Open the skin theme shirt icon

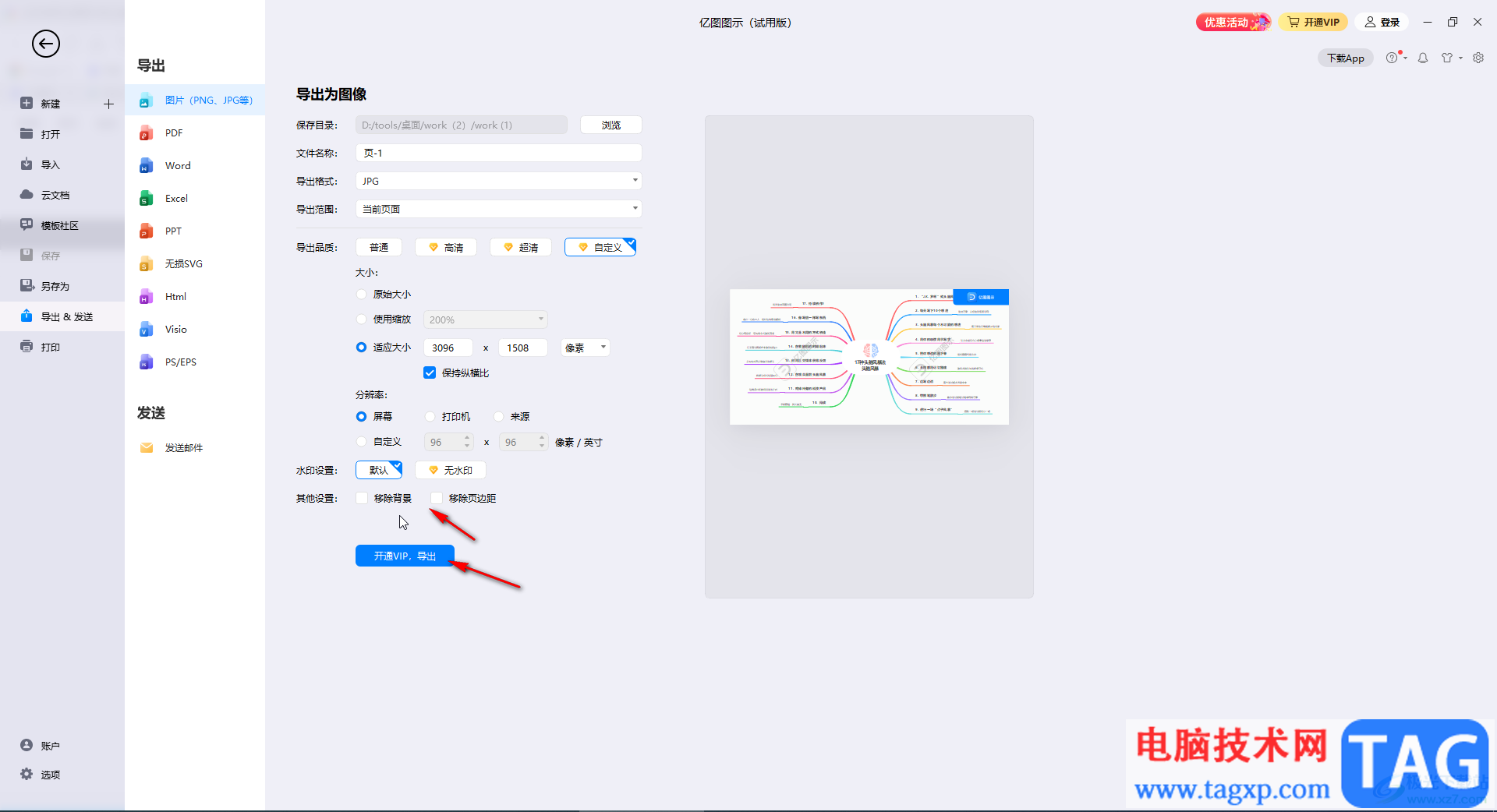coord(1447,58)
